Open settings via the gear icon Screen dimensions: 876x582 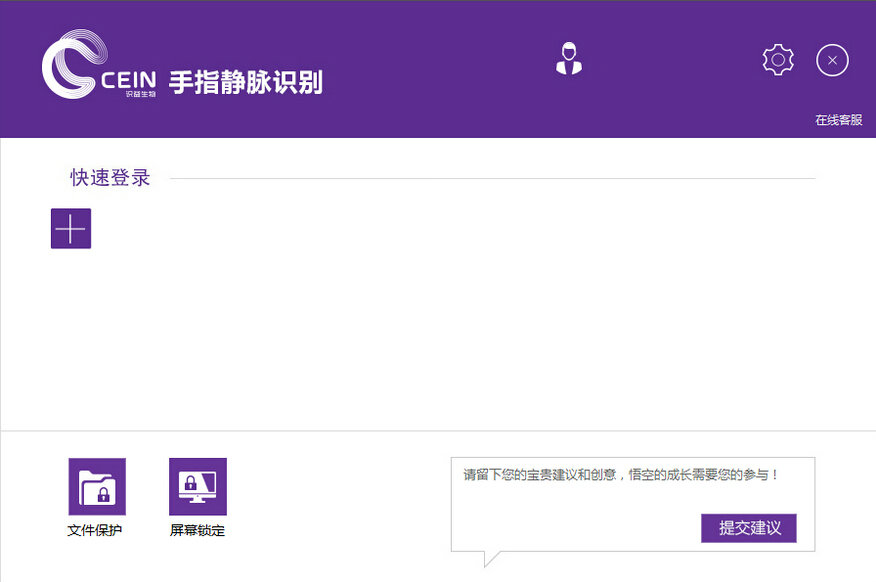coord(778,60)
